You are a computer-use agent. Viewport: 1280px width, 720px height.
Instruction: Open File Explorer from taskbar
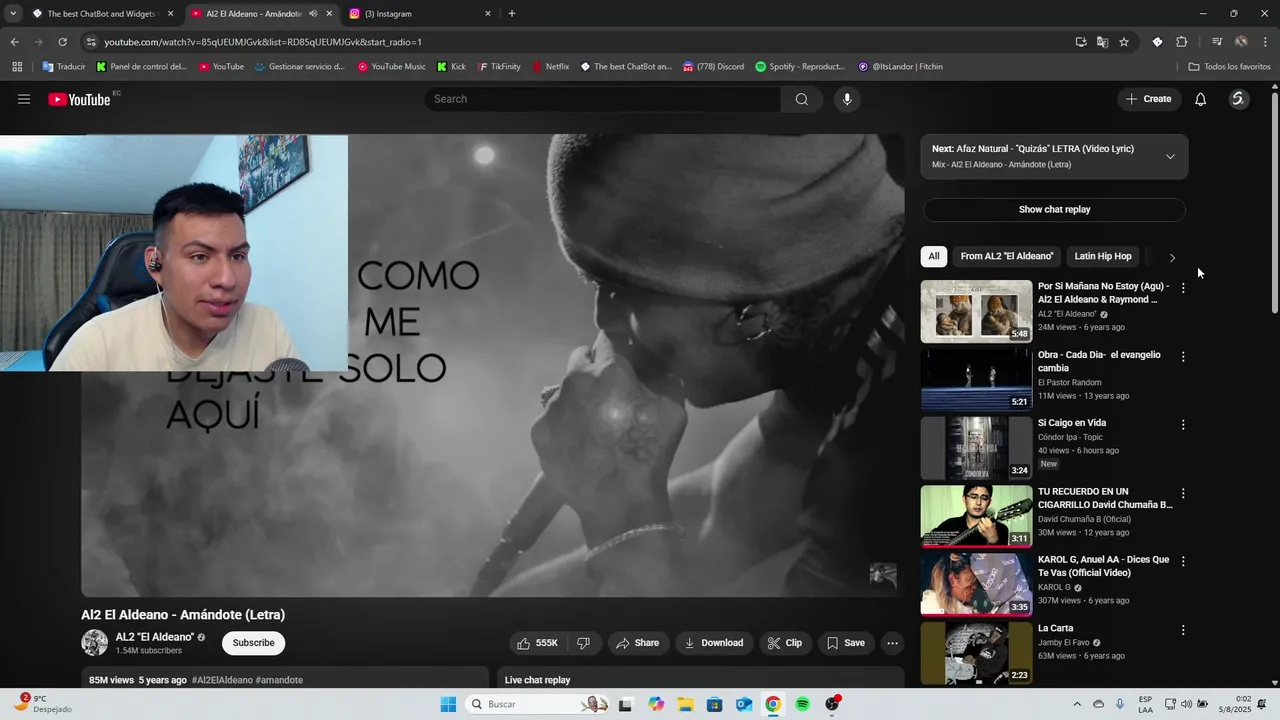(x=685, y=704)
